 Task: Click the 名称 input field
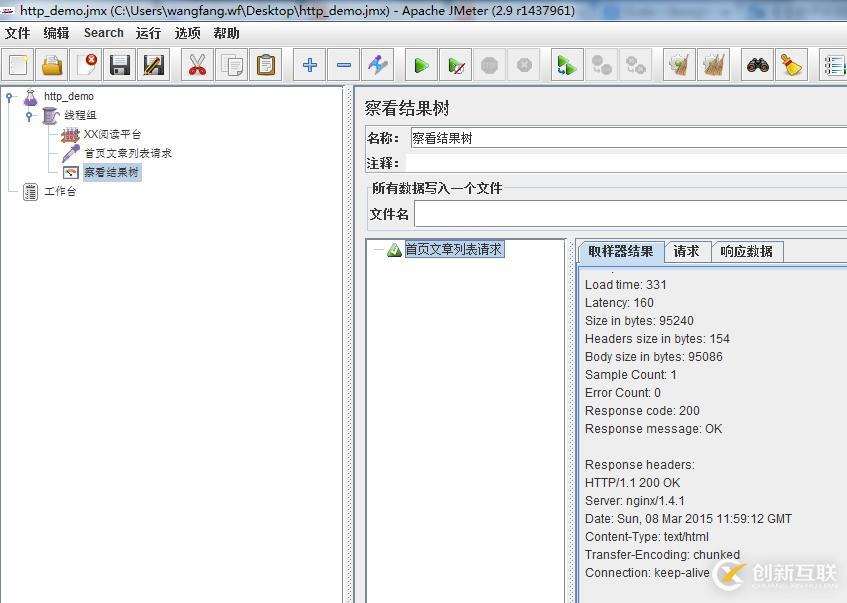click(628, 138)
